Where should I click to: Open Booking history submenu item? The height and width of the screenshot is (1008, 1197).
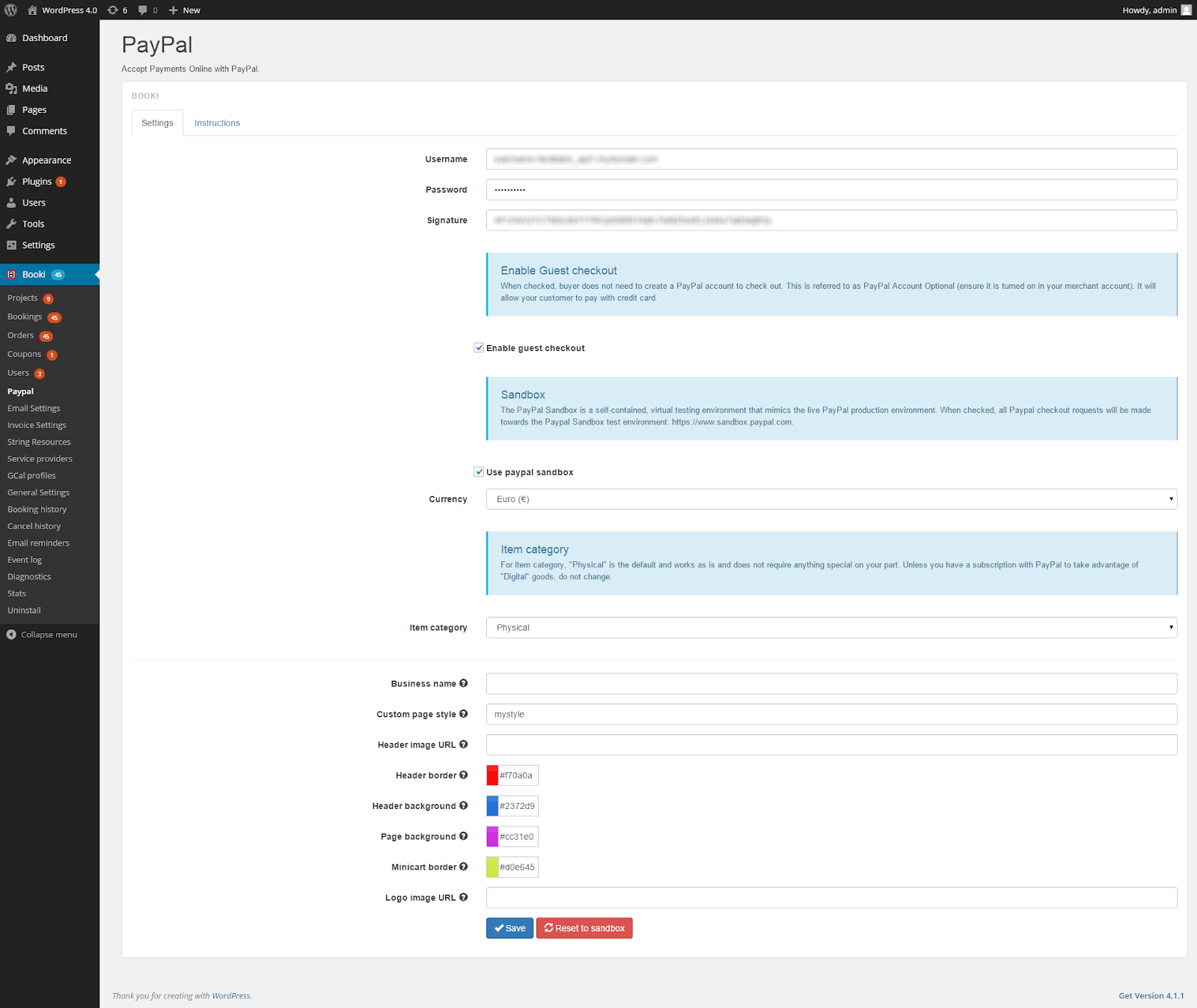tap(37, 510)
